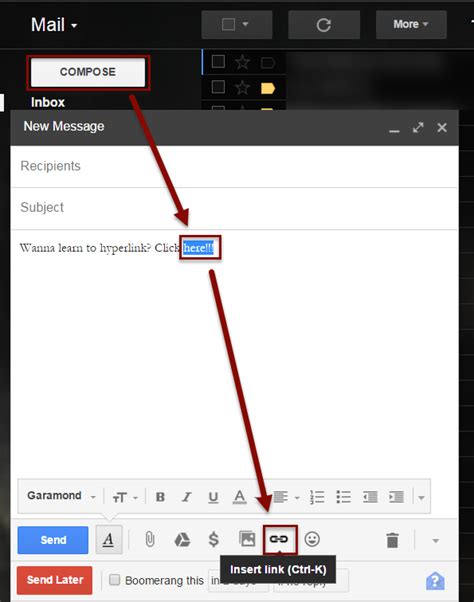Open the Inbox folder
The image size is (474, 602).
pos(48,103)
